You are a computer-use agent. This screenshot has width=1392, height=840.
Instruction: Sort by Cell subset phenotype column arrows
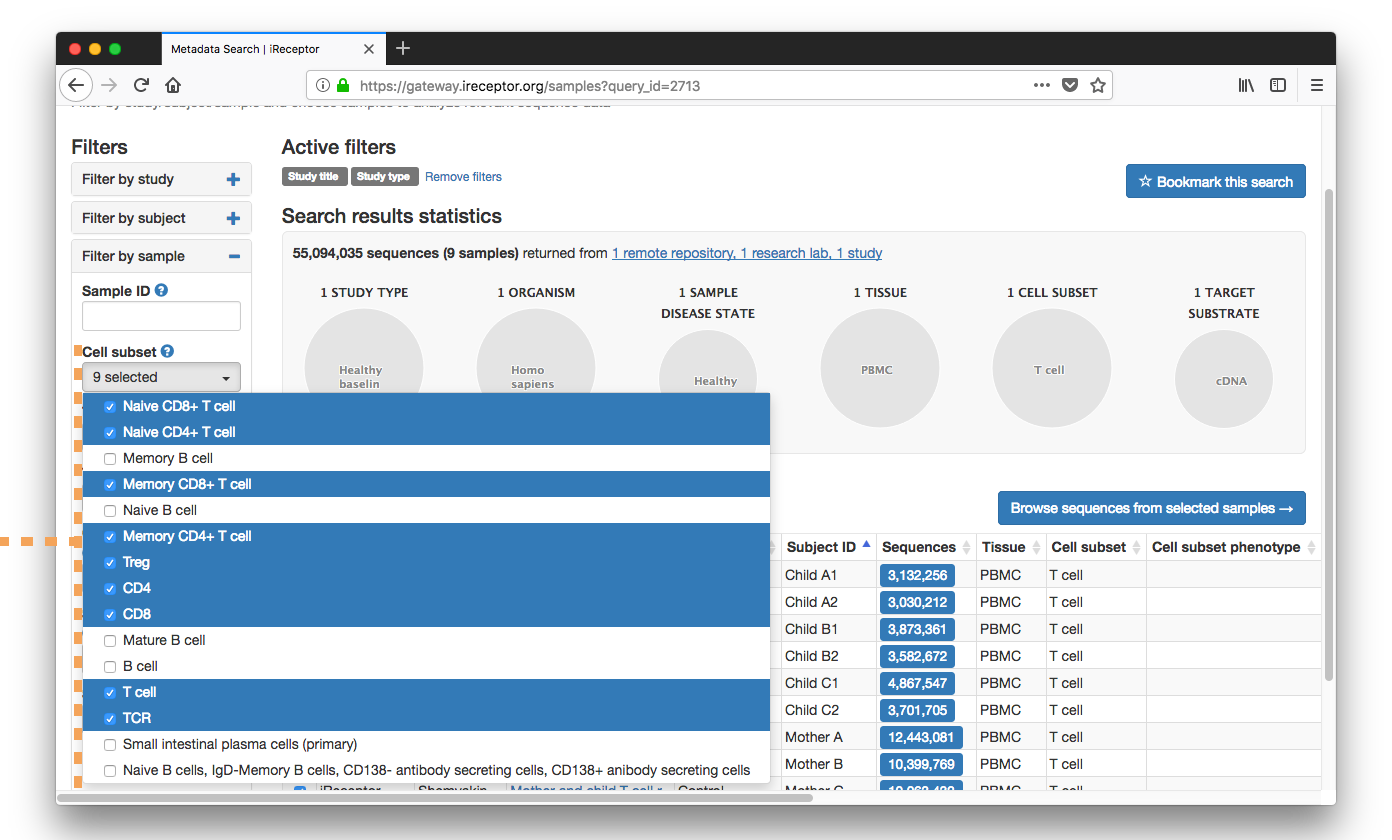(1311, 547)
